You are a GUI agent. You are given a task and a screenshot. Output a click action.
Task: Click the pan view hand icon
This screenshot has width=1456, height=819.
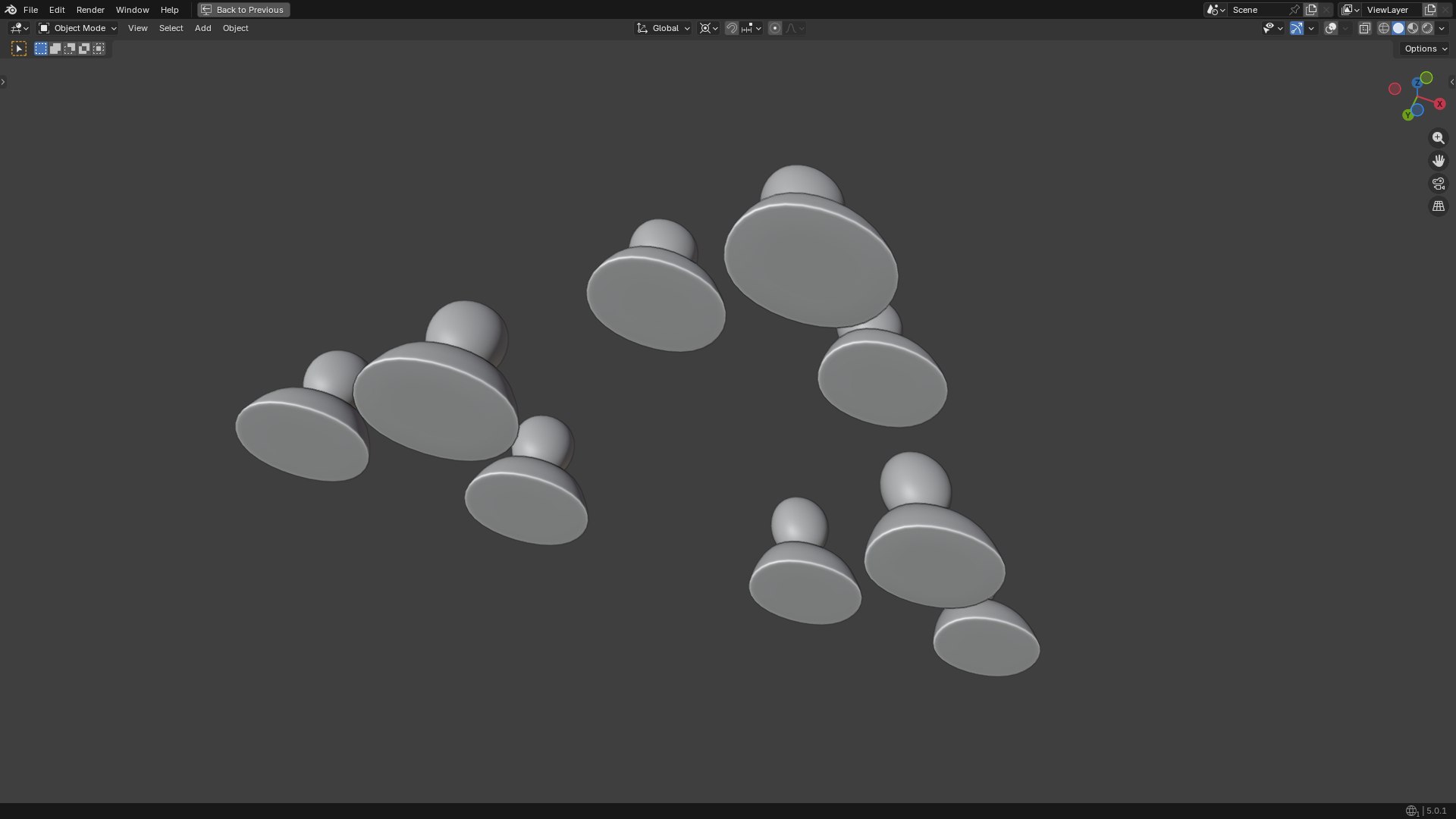point(1438,161)
